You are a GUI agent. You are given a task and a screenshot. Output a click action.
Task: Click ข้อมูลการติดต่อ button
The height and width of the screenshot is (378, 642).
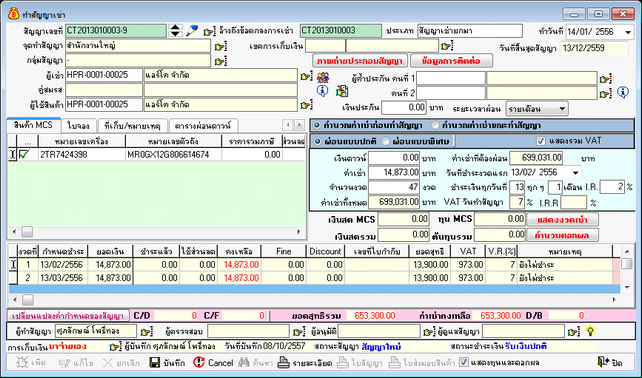click(451, 61)
